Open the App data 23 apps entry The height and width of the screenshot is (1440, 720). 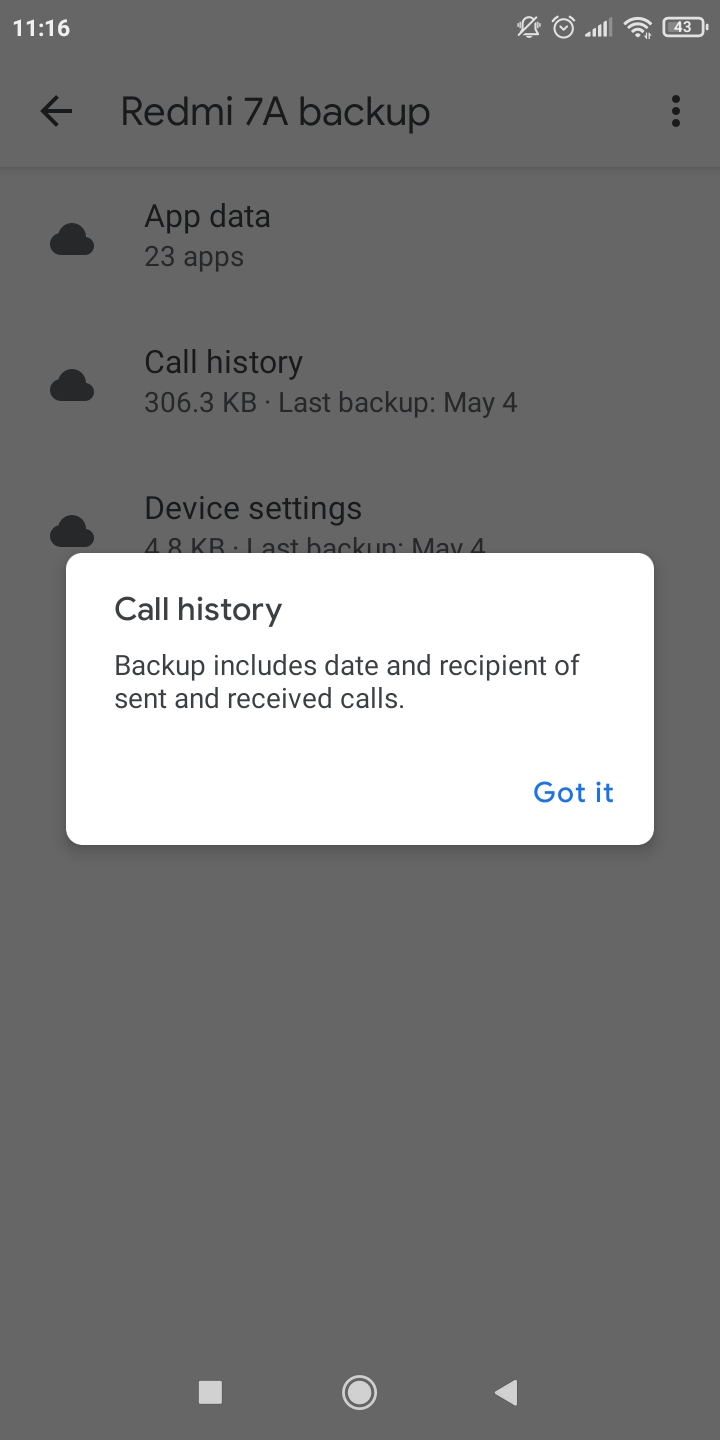click(x=360, y=236)
